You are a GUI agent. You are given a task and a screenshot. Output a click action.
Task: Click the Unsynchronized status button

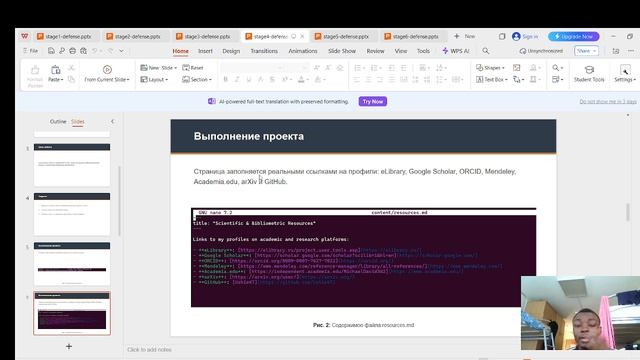click(x=541, y=51)
